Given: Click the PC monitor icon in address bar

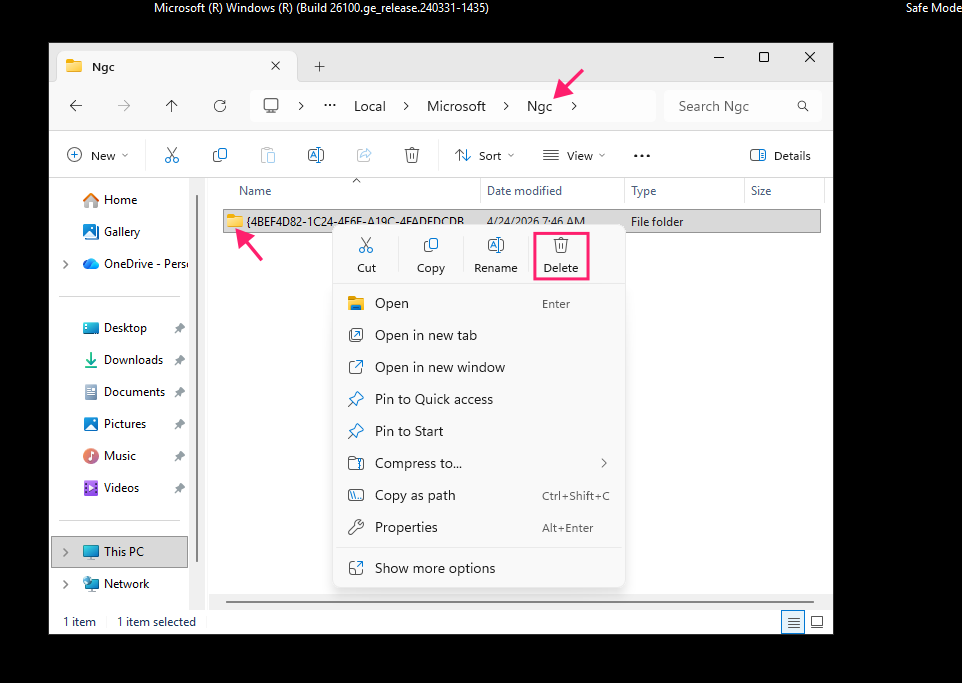Looking at the screenshot, I should (x=271, y=106).
